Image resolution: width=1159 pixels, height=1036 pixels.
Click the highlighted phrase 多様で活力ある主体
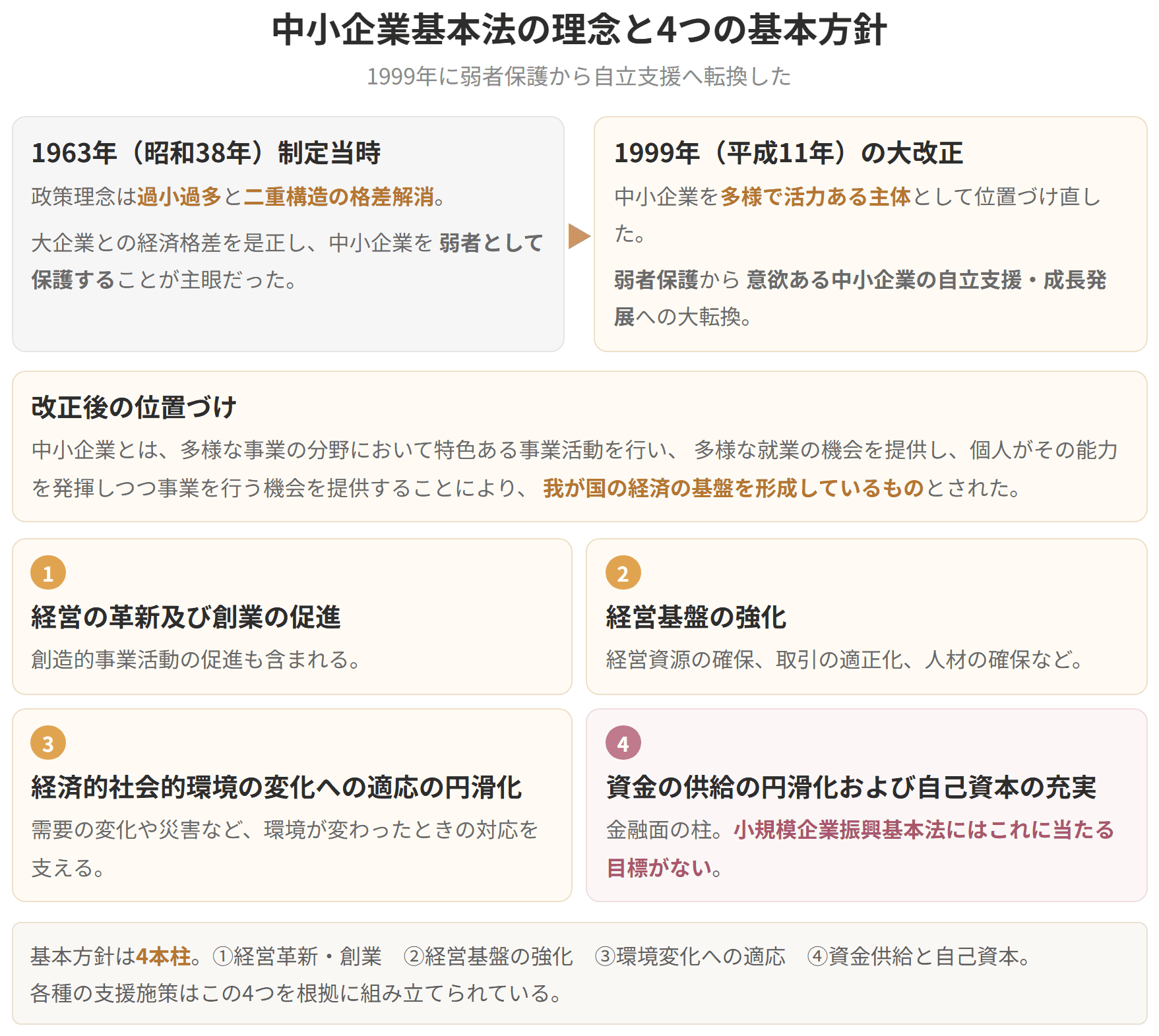[x=815, y=197]
